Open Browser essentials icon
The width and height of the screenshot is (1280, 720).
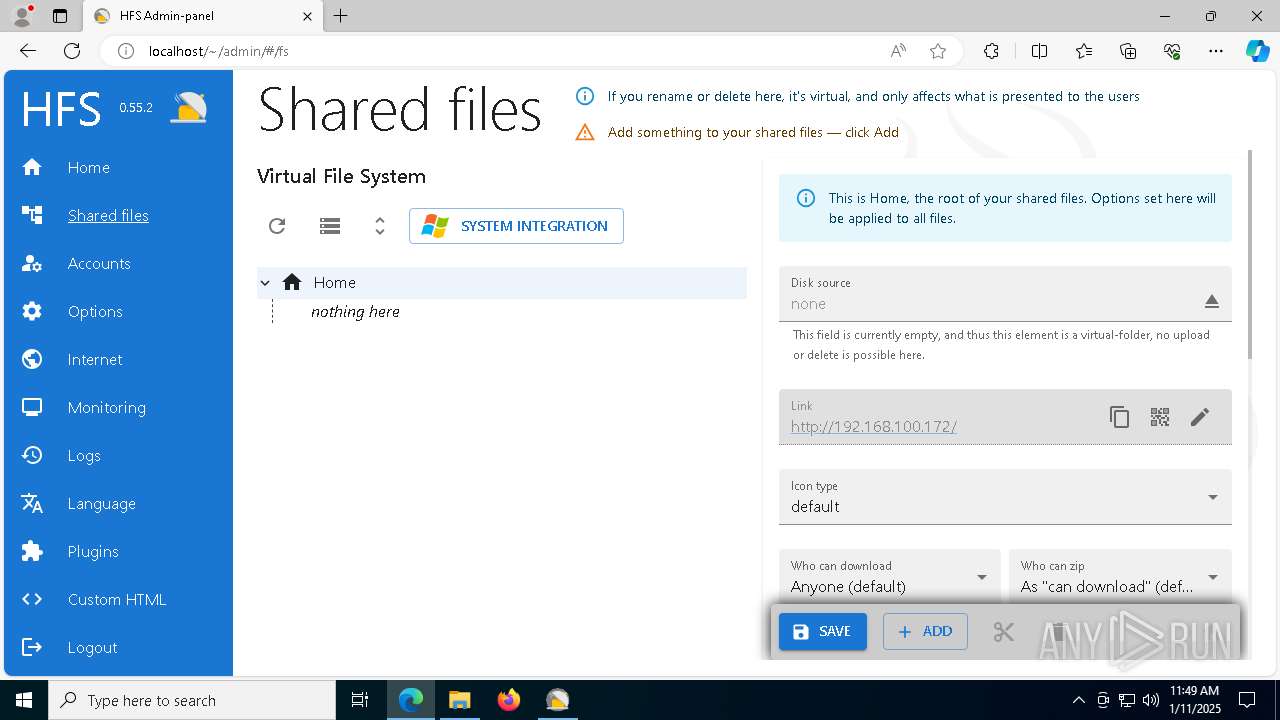point(1172,51)
